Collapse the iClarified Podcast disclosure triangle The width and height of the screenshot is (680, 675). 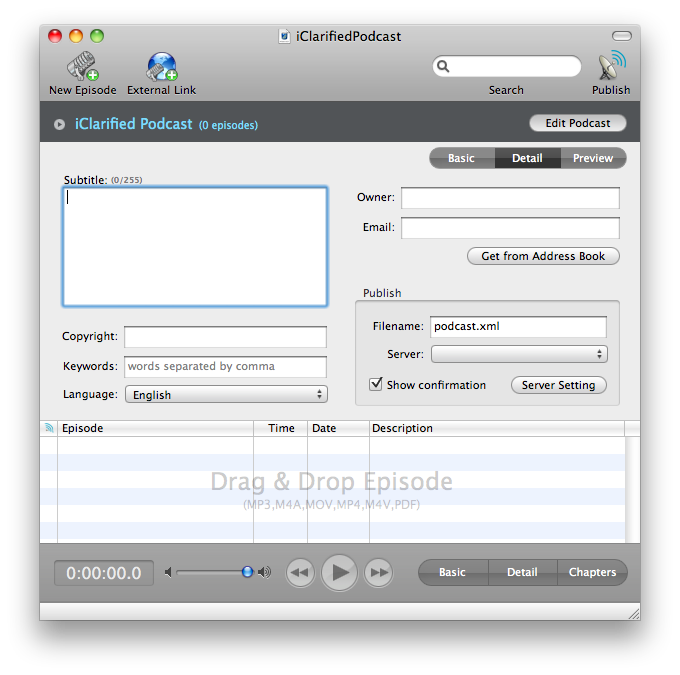tap(60, 125)
